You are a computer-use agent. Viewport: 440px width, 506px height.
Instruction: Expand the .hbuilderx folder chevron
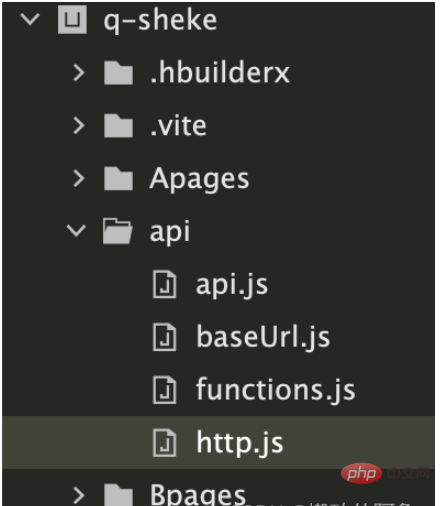coord(79,72)
